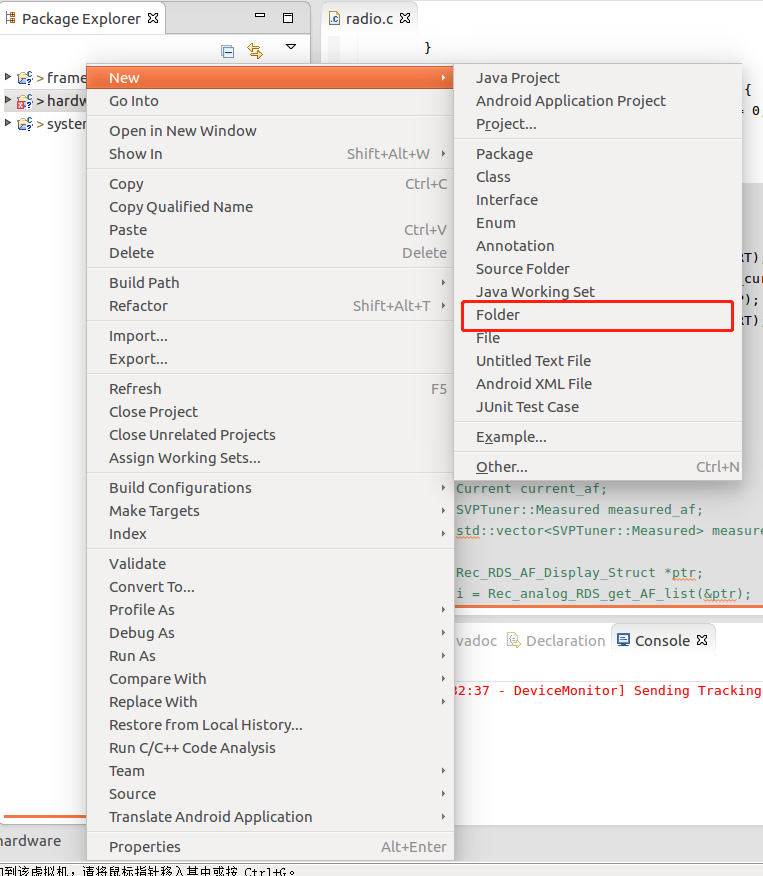Select Open in New Window

click(x=270, y=131)
